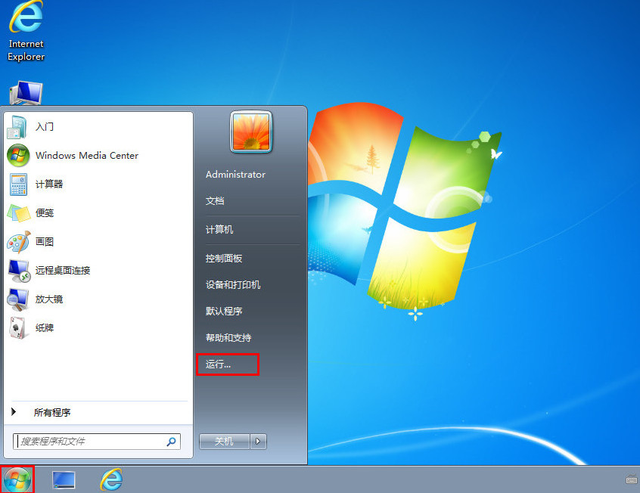
Task: Open 便笺 sticky notes
Action: coord(44,213)
